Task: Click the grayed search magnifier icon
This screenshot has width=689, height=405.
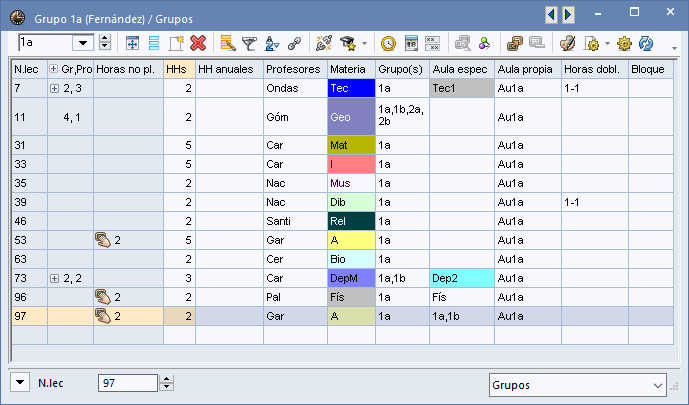Action: click(x=462, y=43)
